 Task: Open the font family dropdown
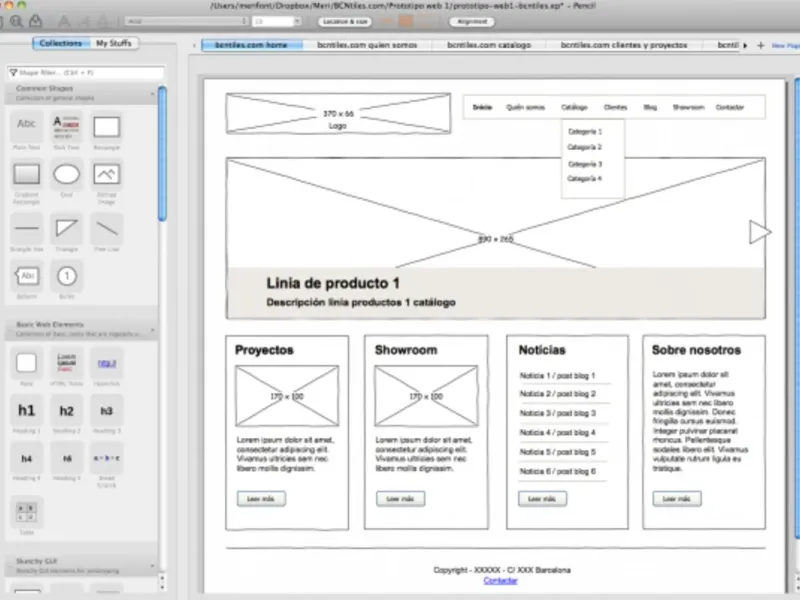point(187,21)
